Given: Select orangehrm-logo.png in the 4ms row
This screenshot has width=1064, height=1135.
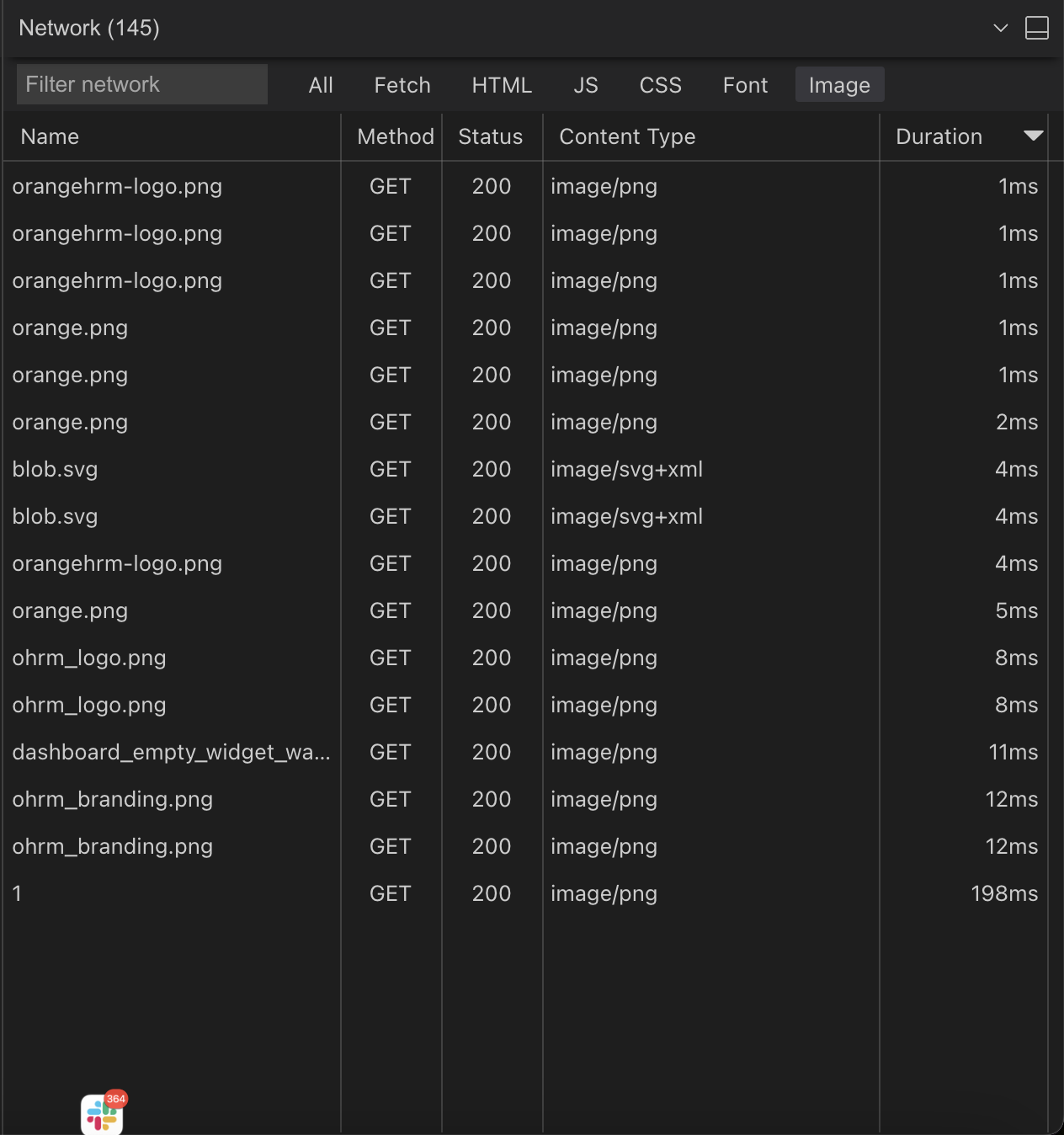Looking at the screenshot, I should (x=117, y=563).
